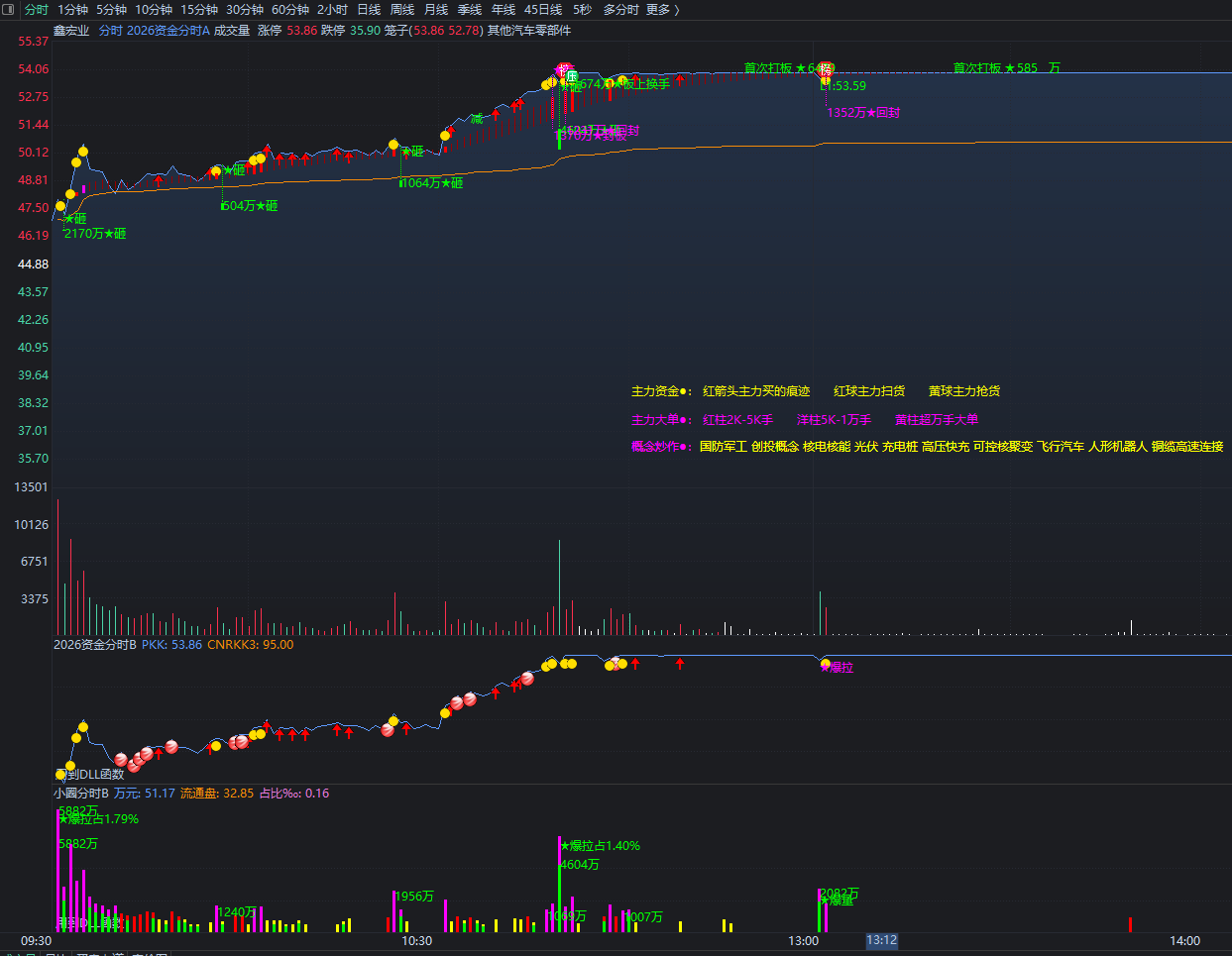The width and height of the screenshot is (1232, 956).
Task: Open the 10分钟 chart period
Action: coord(154,10)
